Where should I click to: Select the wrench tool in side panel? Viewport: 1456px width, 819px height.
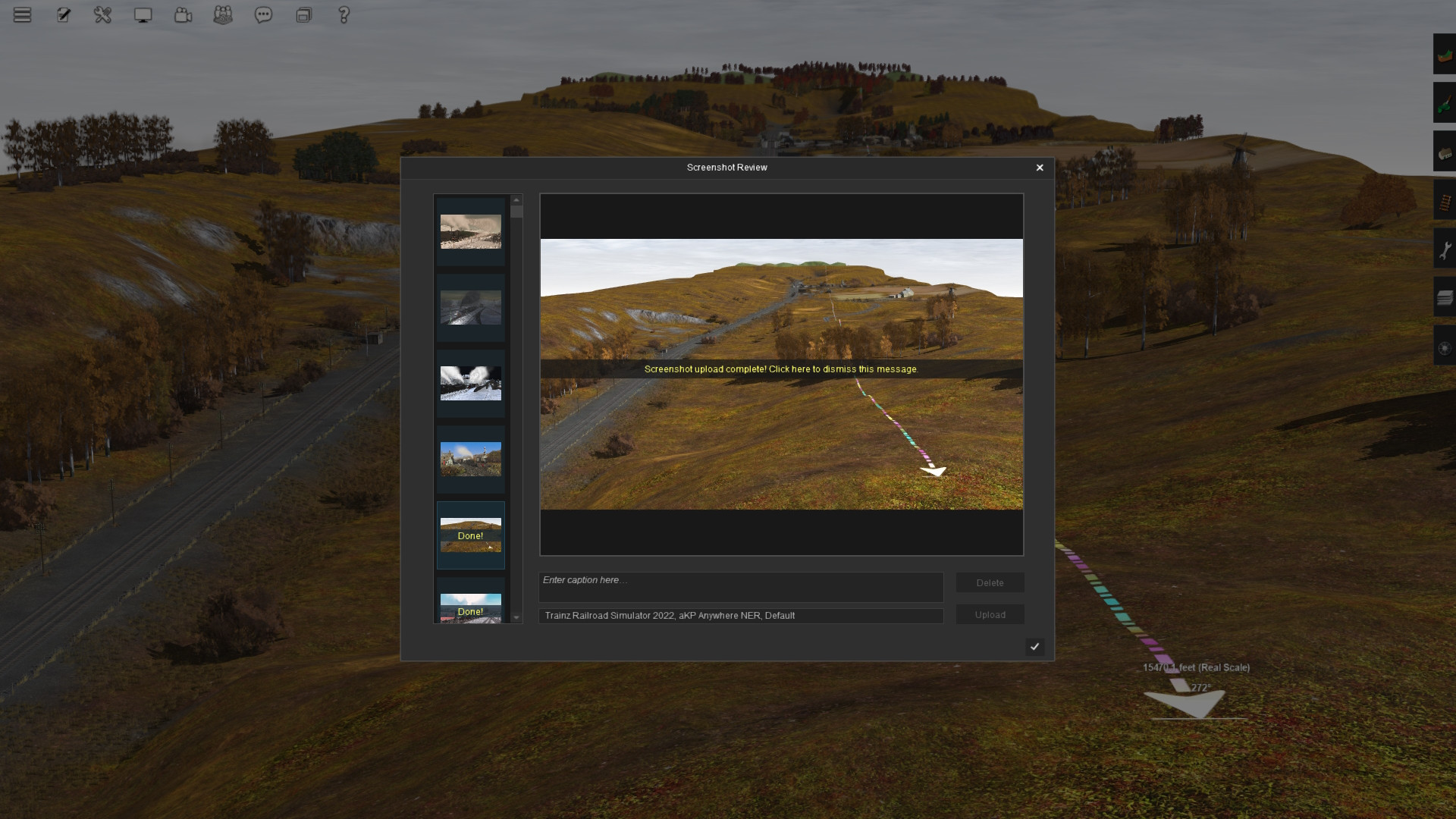click(1445, 249)
